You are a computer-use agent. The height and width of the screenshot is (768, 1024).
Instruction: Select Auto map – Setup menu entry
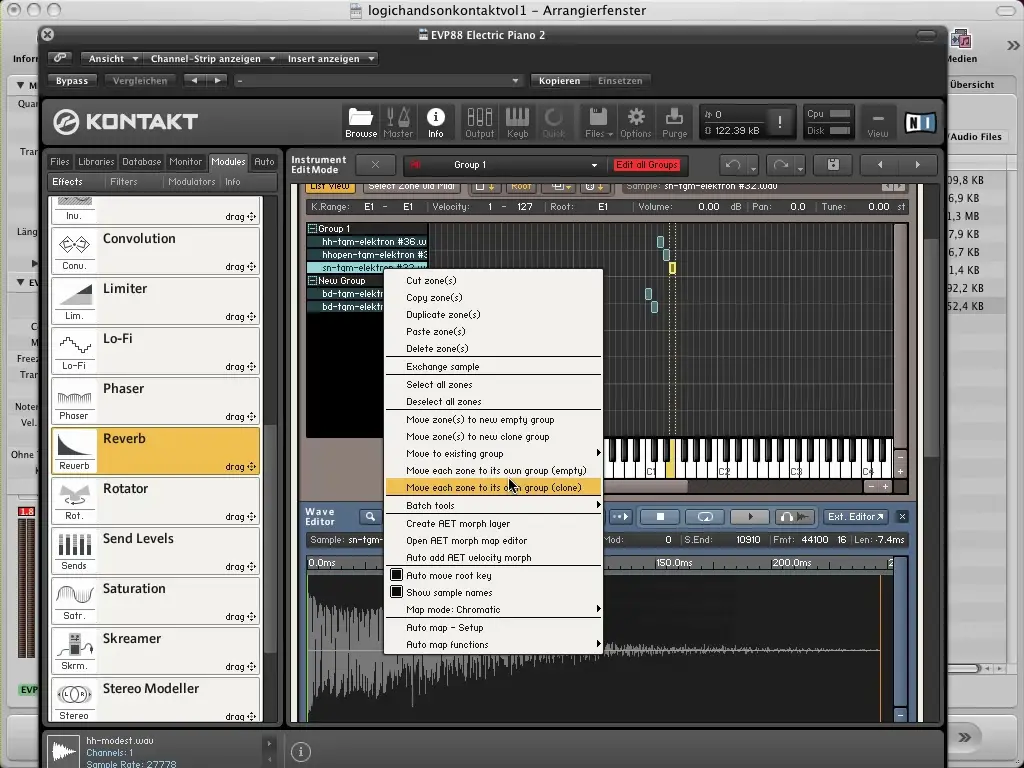pyautogui.click(x=493, y=628)
